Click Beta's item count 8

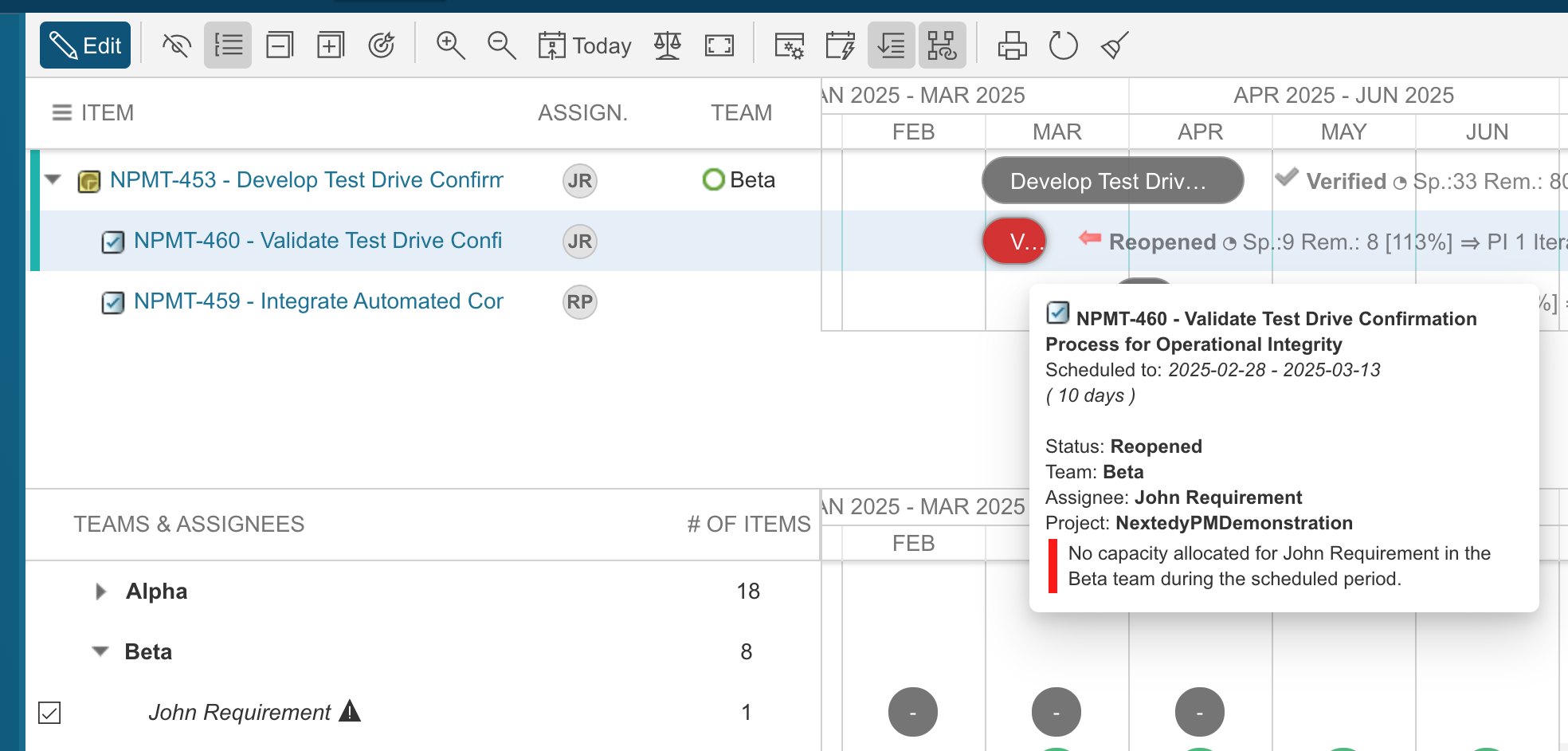click(747, 652)
